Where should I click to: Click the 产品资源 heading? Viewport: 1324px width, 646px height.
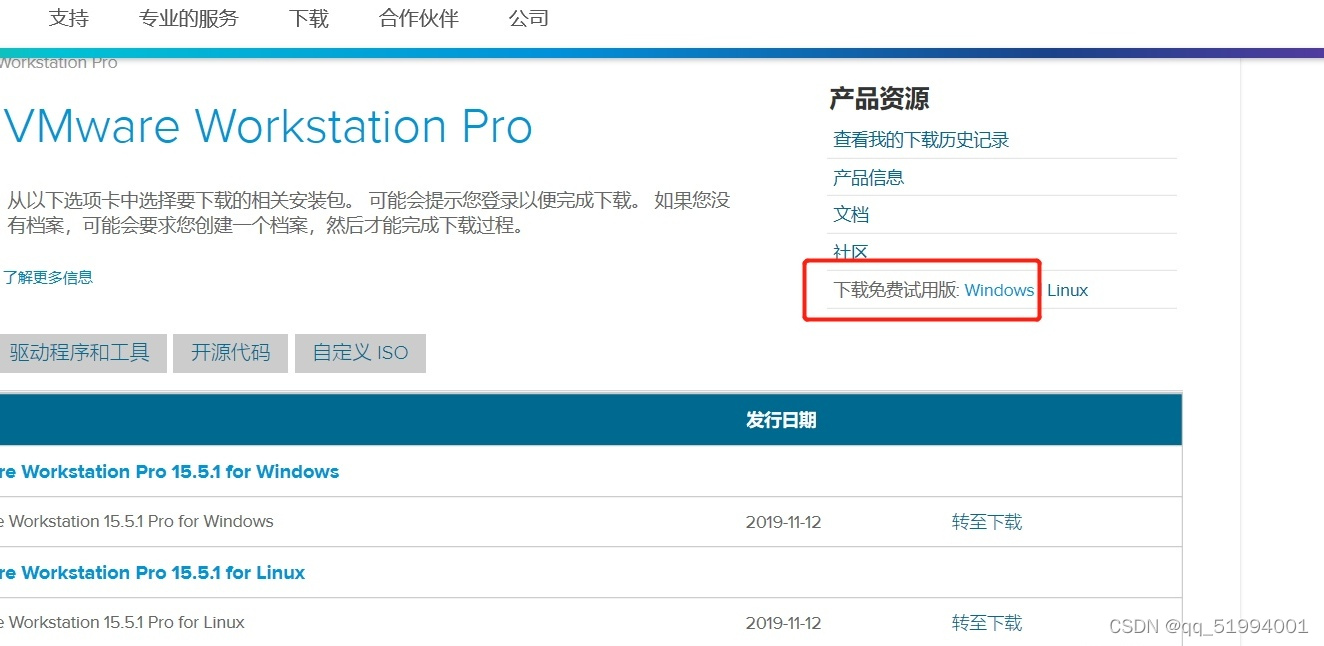879,98
